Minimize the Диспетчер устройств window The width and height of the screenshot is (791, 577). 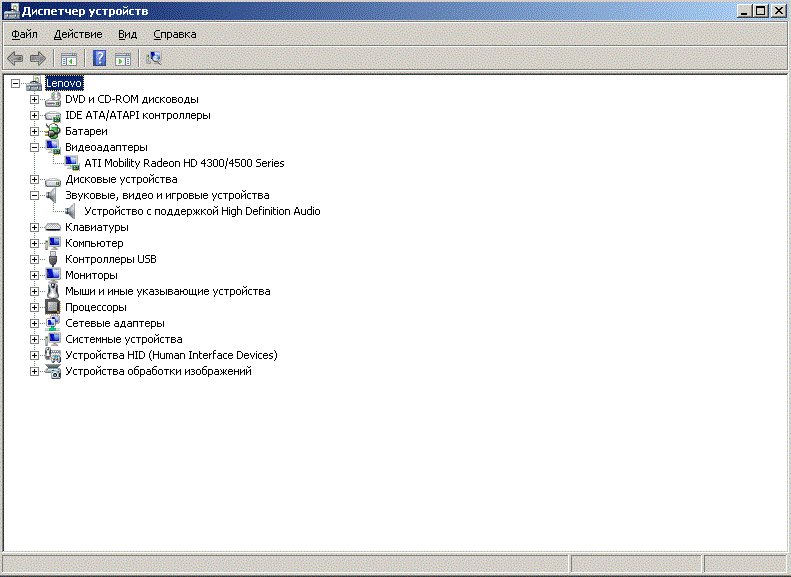[x=744, y=11]
